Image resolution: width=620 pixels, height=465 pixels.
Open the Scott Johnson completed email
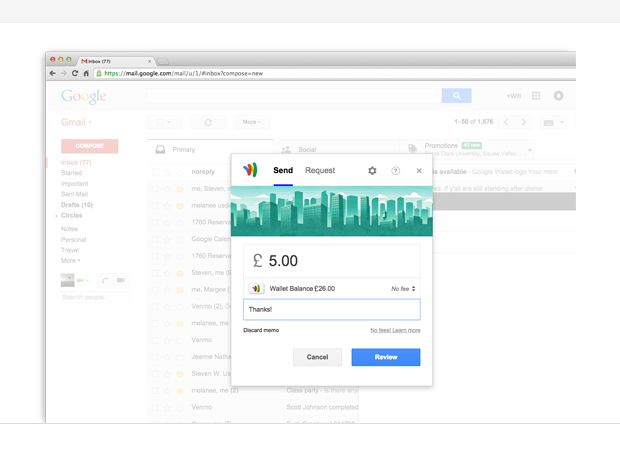click(x=322, y=407)
